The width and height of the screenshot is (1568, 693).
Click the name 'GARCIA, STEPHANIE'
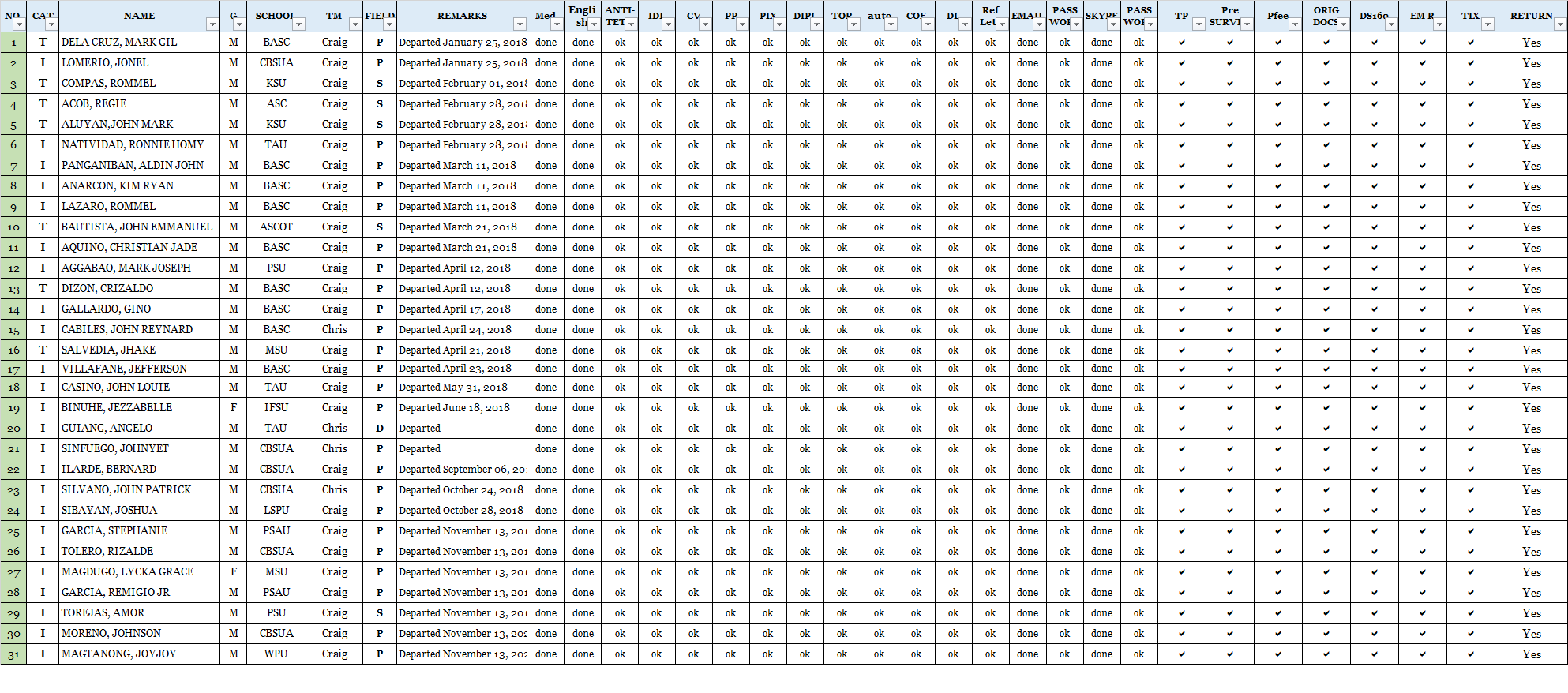click(x=139, y=531)
